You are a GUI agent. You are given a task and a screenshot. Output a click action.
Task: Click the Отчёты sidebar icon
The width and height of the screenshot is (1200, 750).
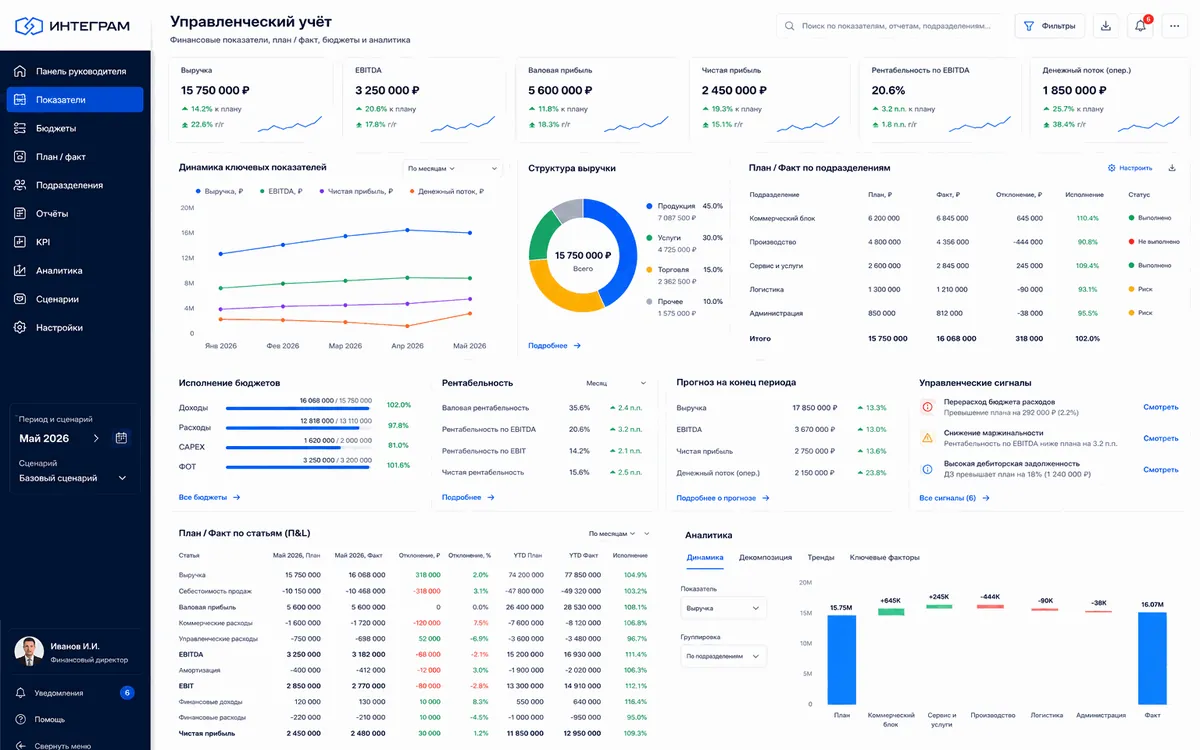pyautogui.click(x=20, y=213)
